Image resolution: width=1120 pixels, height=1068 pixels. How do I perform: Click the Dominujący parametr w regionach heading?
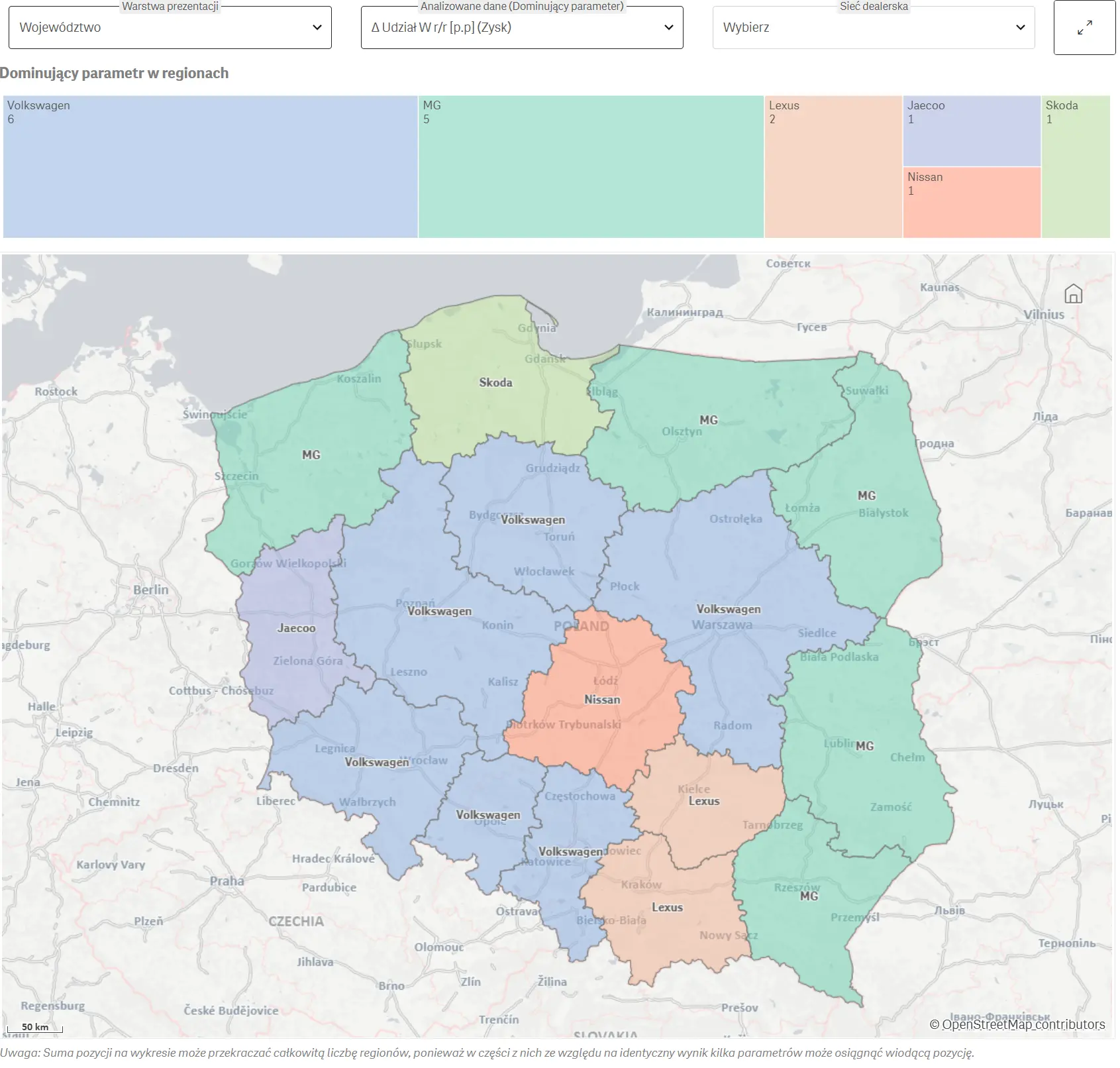115,73
